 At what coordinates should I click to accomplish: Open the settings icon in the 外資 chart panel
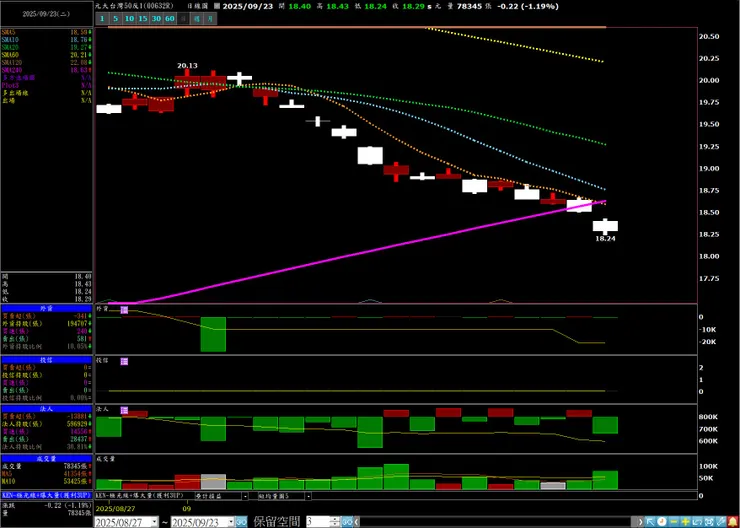(x=124, y=310)
